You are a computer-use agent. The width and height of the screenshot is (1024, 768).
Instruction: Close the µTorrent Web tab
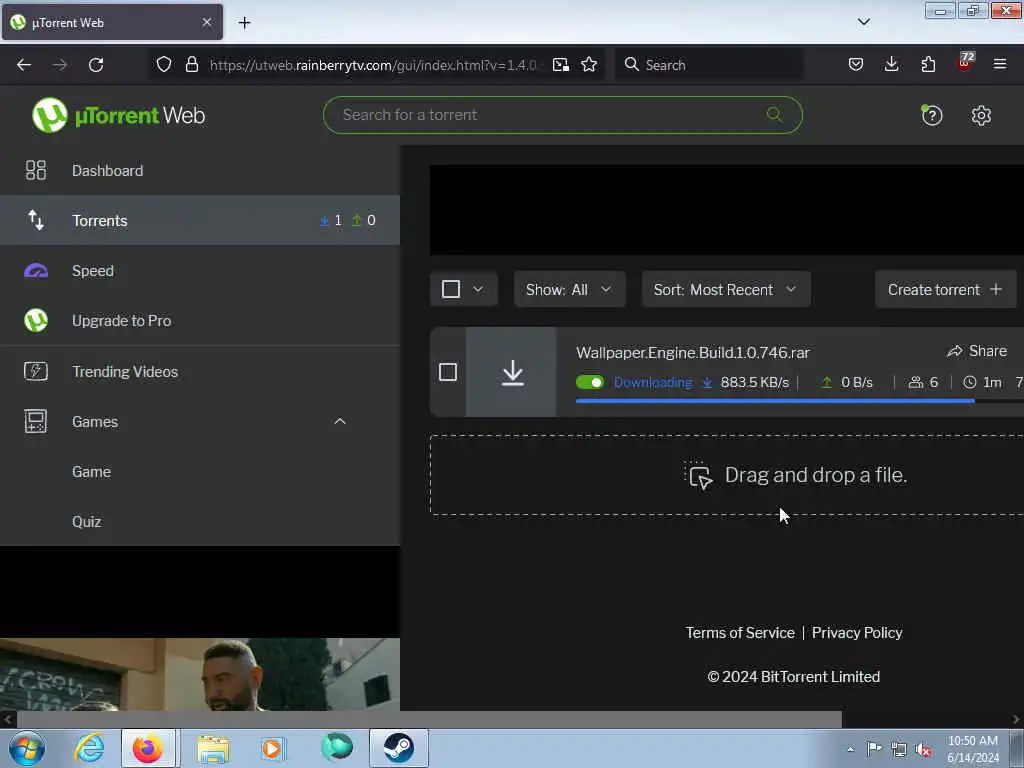(206, 22)
